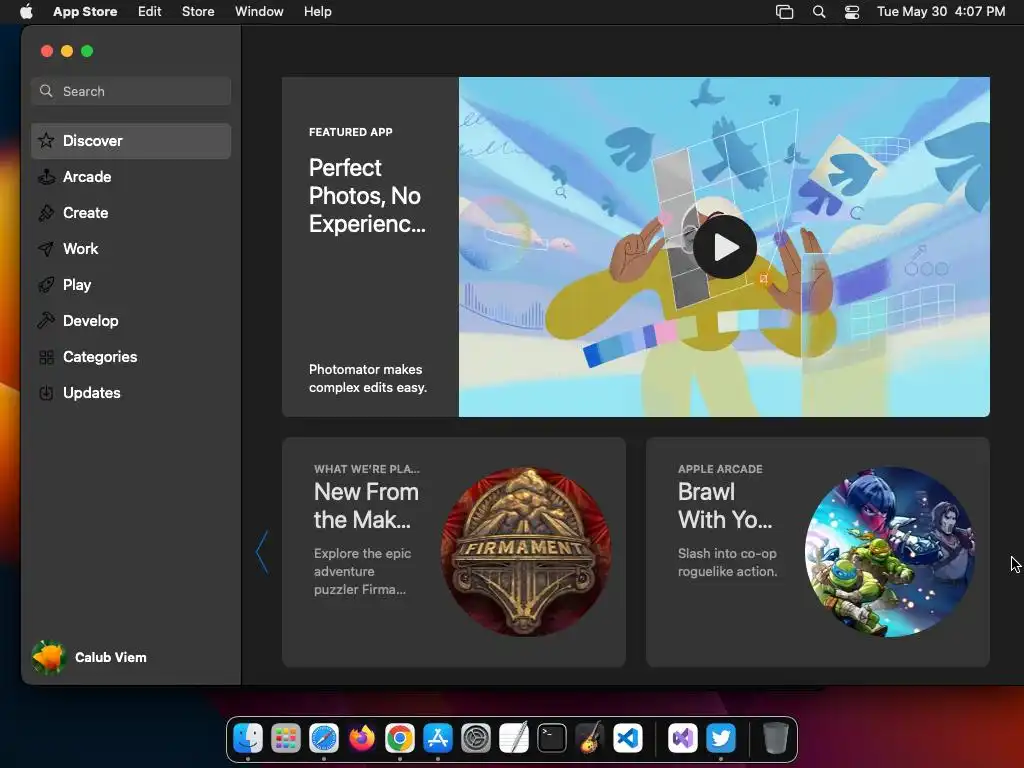The height and width of the screenshot is (768, 1024).
Task: Open Spotlight search in menu bar
Action: (x=819, y=12)
